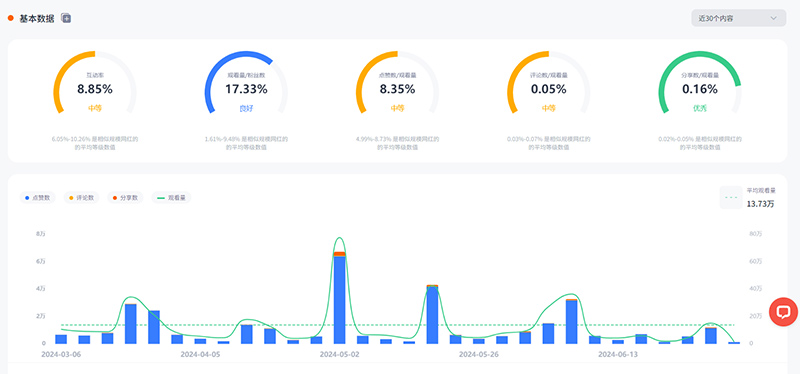
Task: Click the 互动率 8.85% gauge
Action: [x=95, y=82]
